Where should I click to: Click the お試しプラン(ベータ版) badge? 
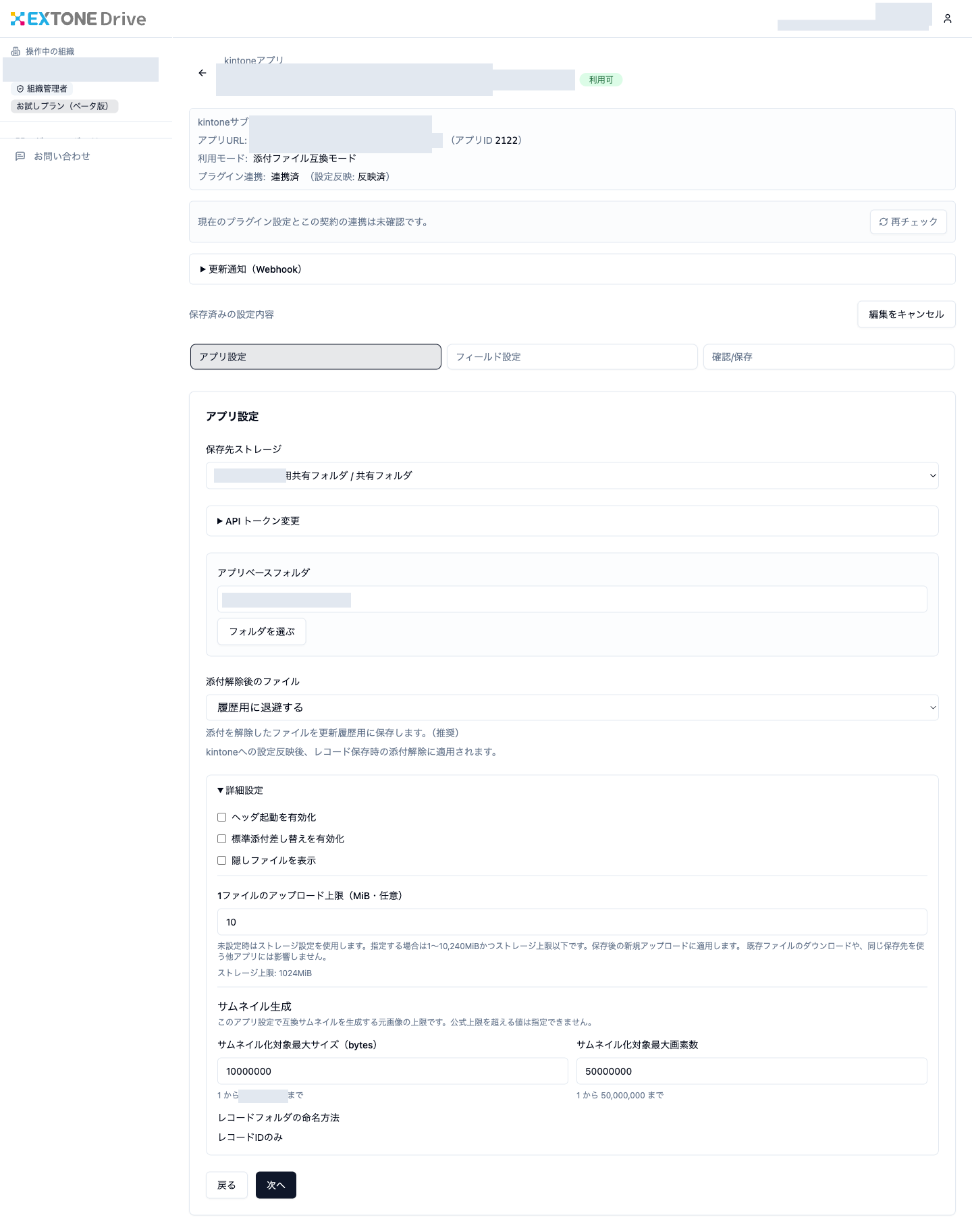(x=64, y=106)
